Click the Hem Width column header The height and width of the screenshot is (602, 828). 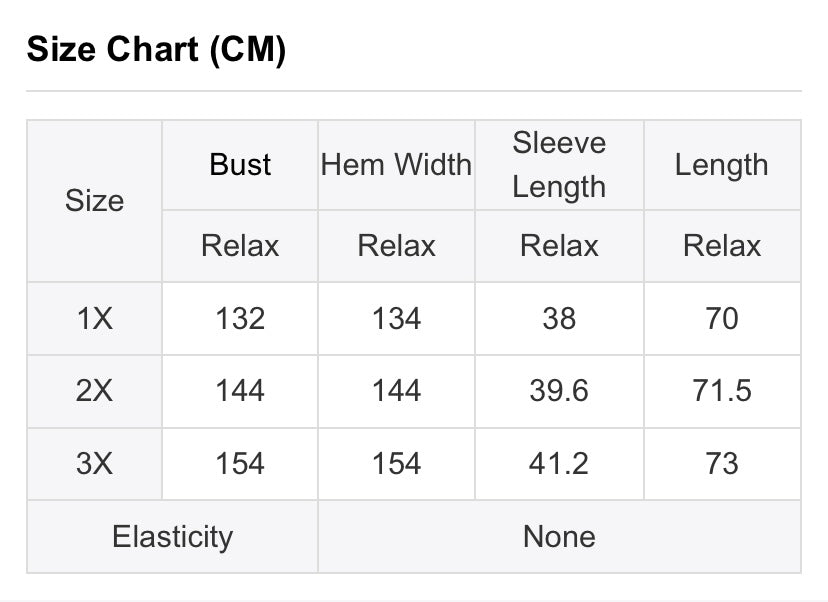(397, 165)
